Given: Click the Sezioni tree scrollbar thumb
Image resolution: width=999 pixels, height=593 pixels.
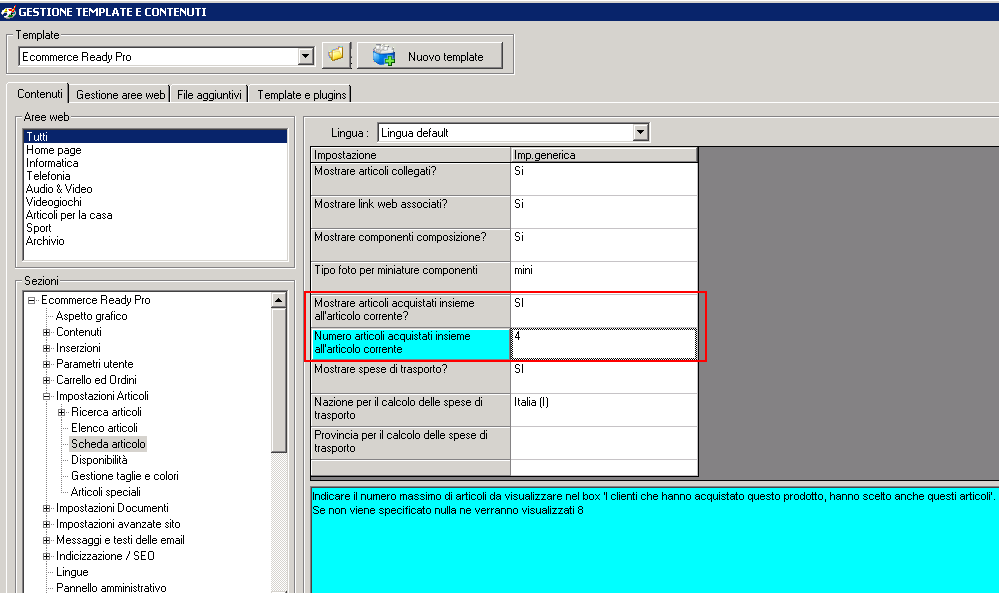Looking at the screenshot, I should (278, 380).
